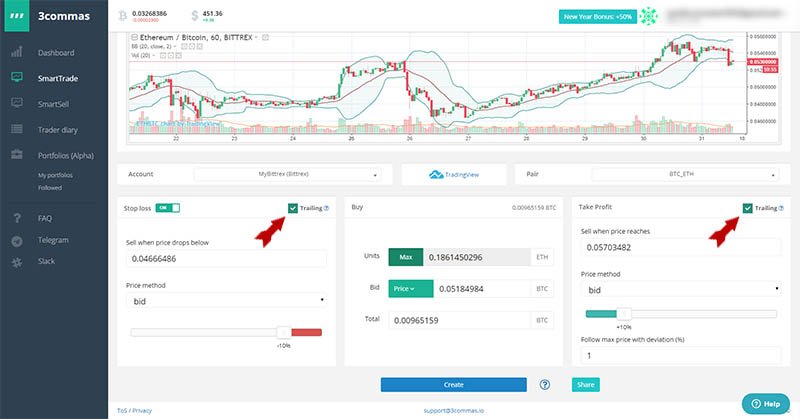This screenshot has width=800, height=419.
Task: Open the Dashboard page
Action: click(56, 53)
